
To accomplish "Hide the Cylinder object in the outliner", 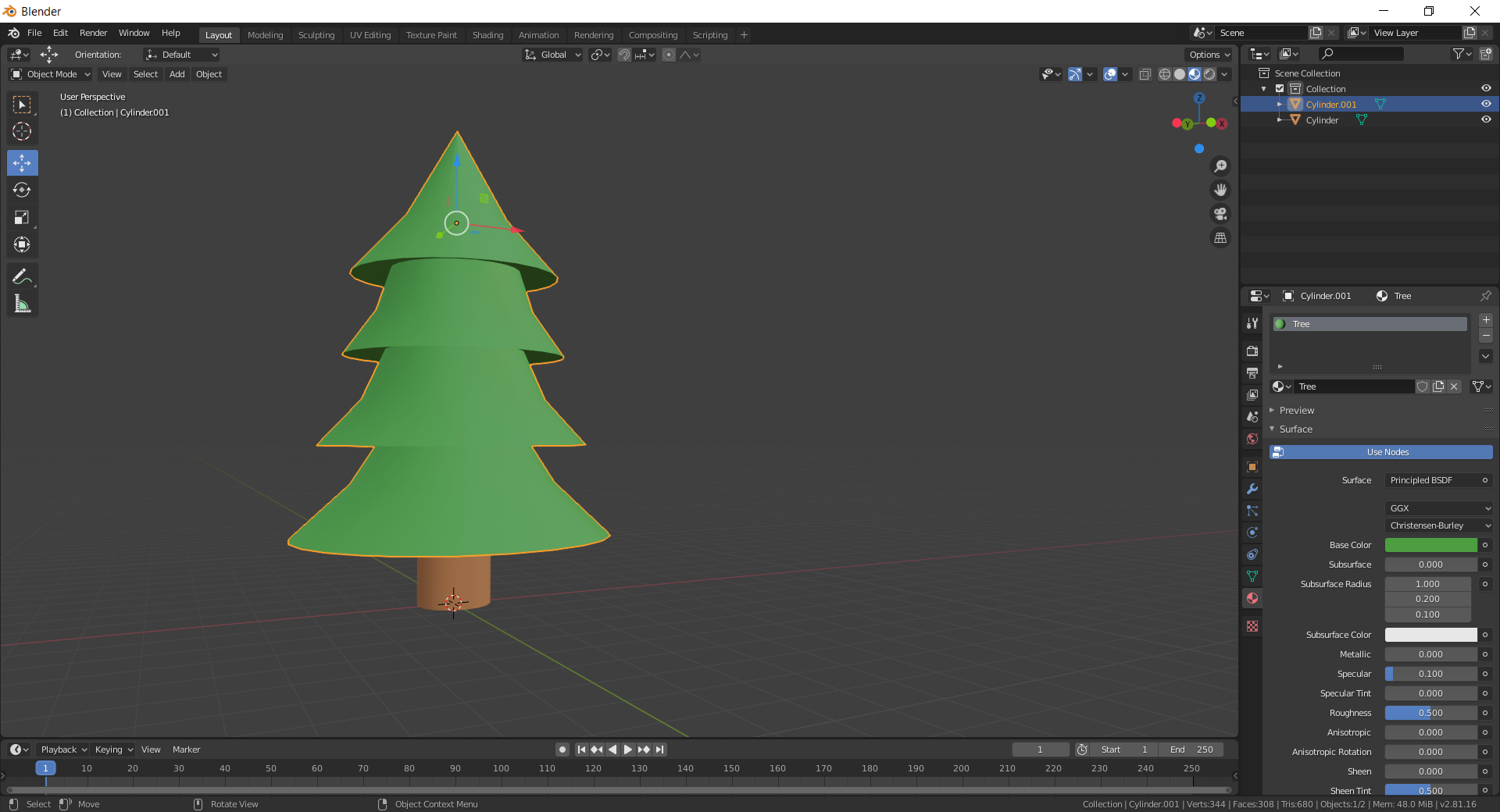I will pyautogui.click(x=1486, y=120).
